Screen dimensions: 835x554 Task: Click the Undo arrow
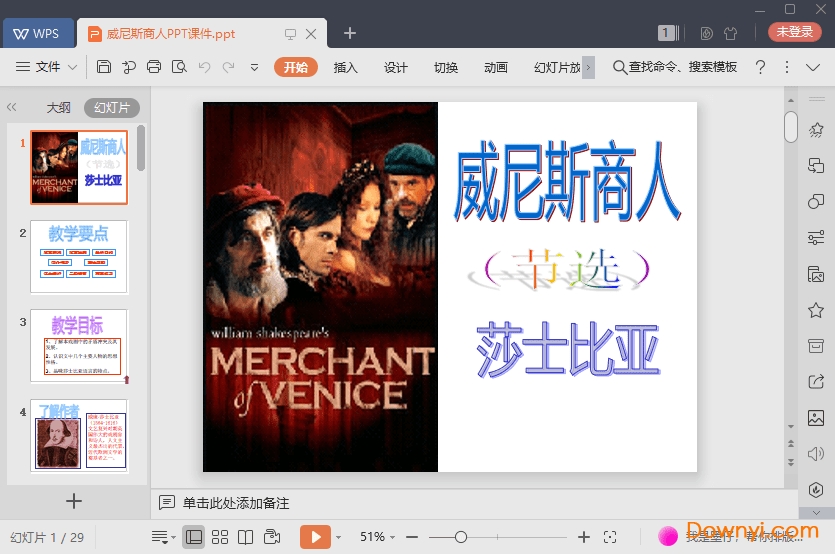(204, 67)
